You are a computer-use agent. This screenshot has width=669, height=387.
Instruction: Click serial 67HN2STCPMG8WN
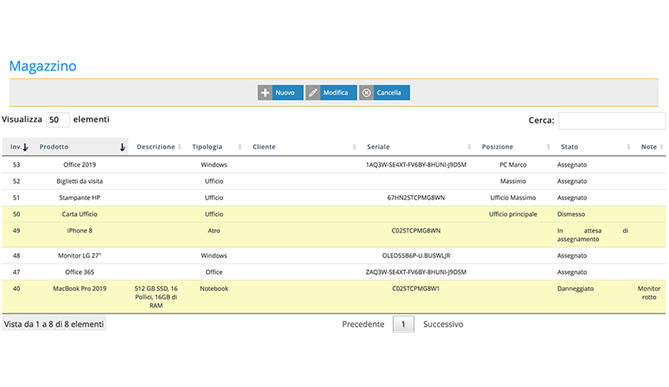(x=416, y=198)
